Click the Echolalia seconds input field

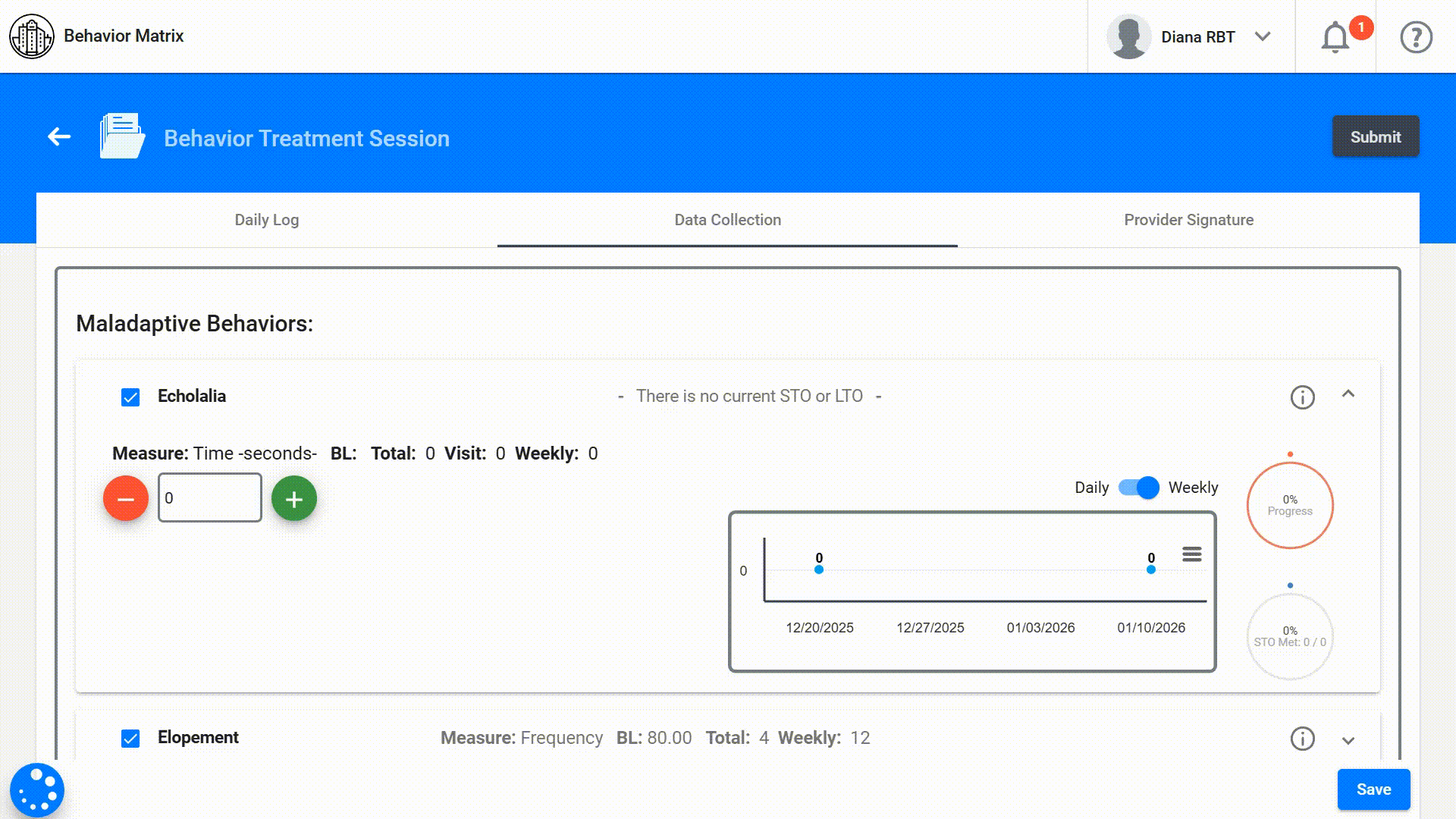[210, 498]
